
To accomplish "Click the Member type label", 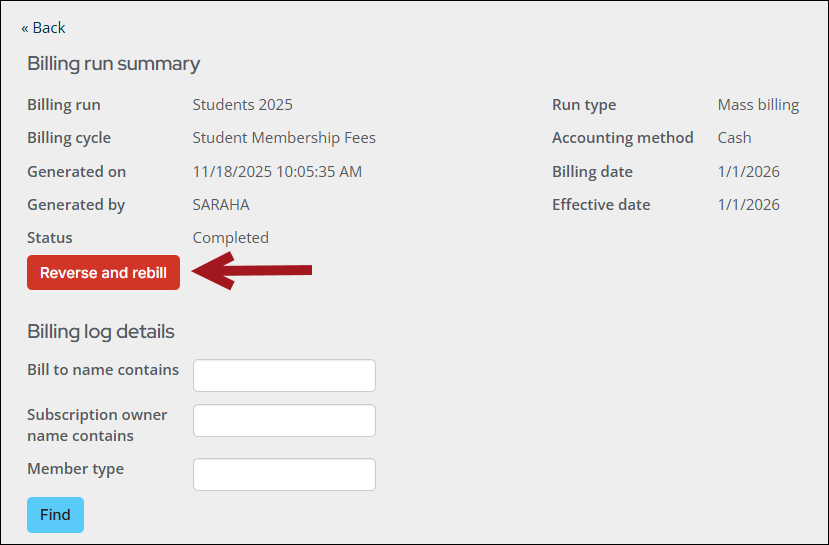I will 75,469.
